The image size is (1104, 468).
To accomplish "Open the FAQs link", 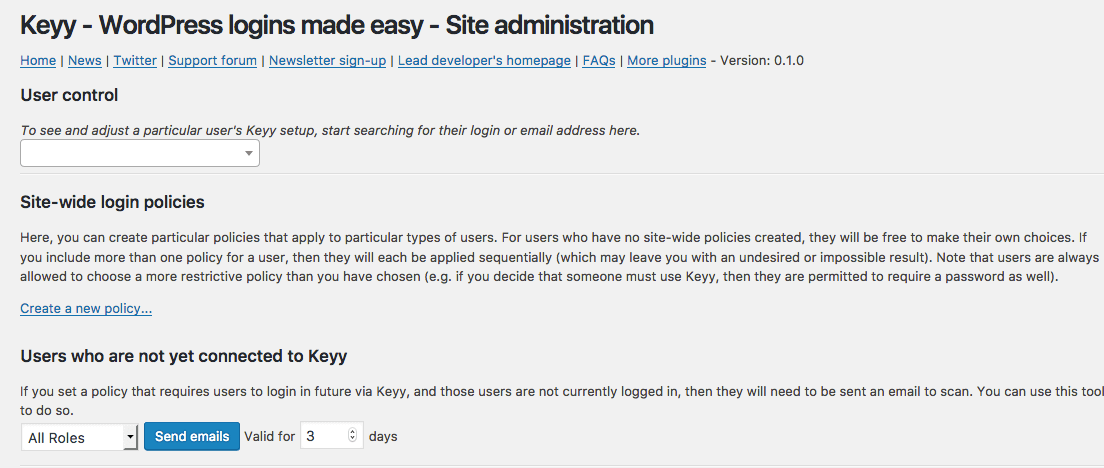I will pos(599,61).
